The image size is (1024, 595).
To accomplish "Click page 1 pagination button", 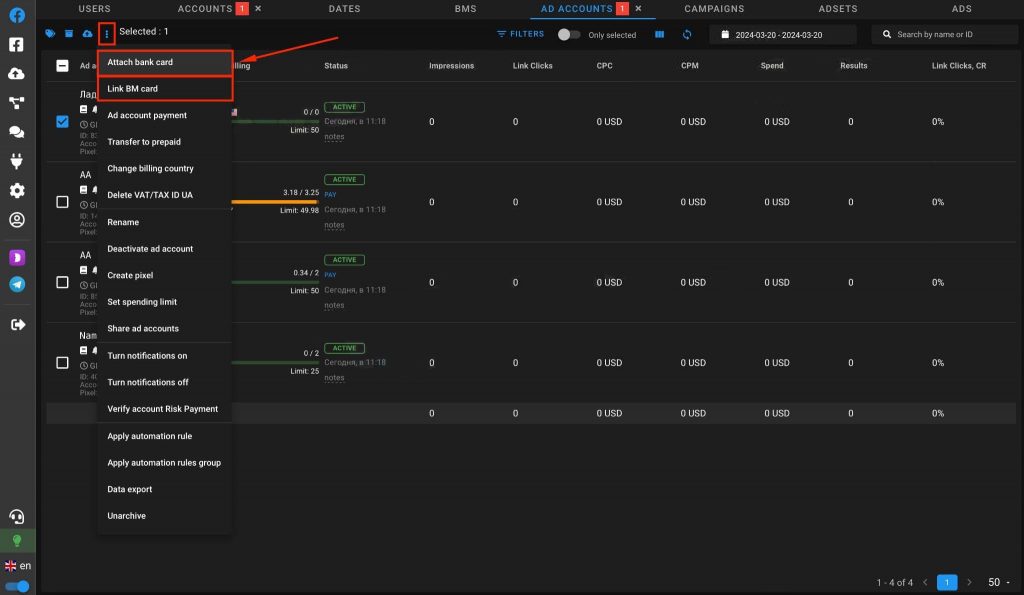I will pos(947,582).
